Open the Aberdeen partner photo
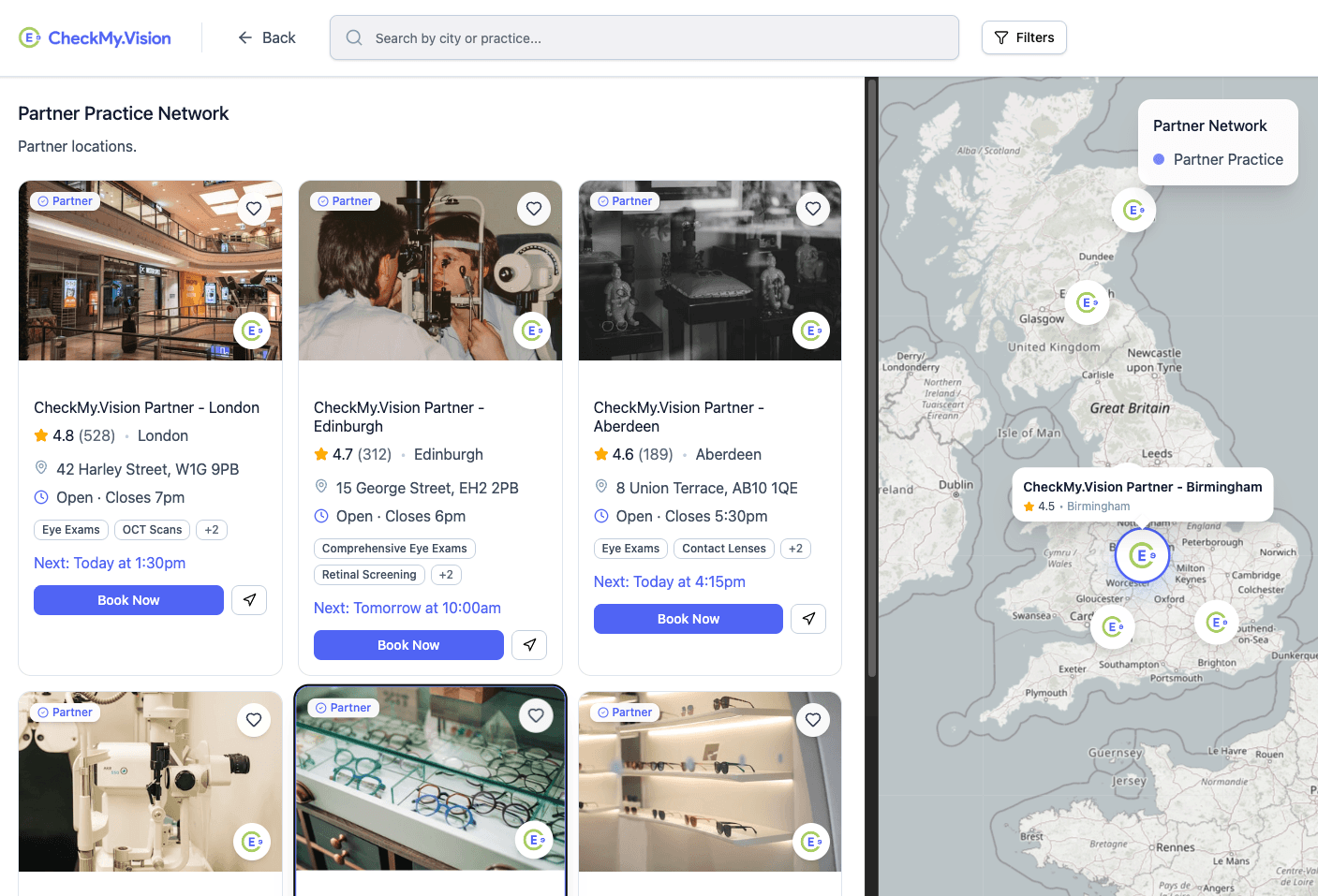The width and height of the screenshot is (1318, 896). [x=710, y=271]
